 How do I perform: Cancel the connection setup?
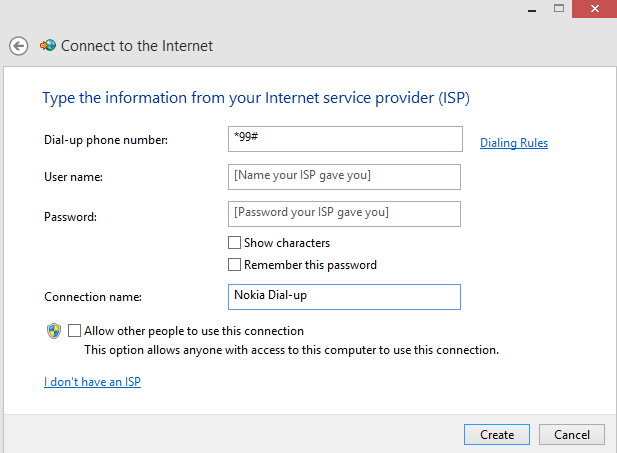point(572,435)
